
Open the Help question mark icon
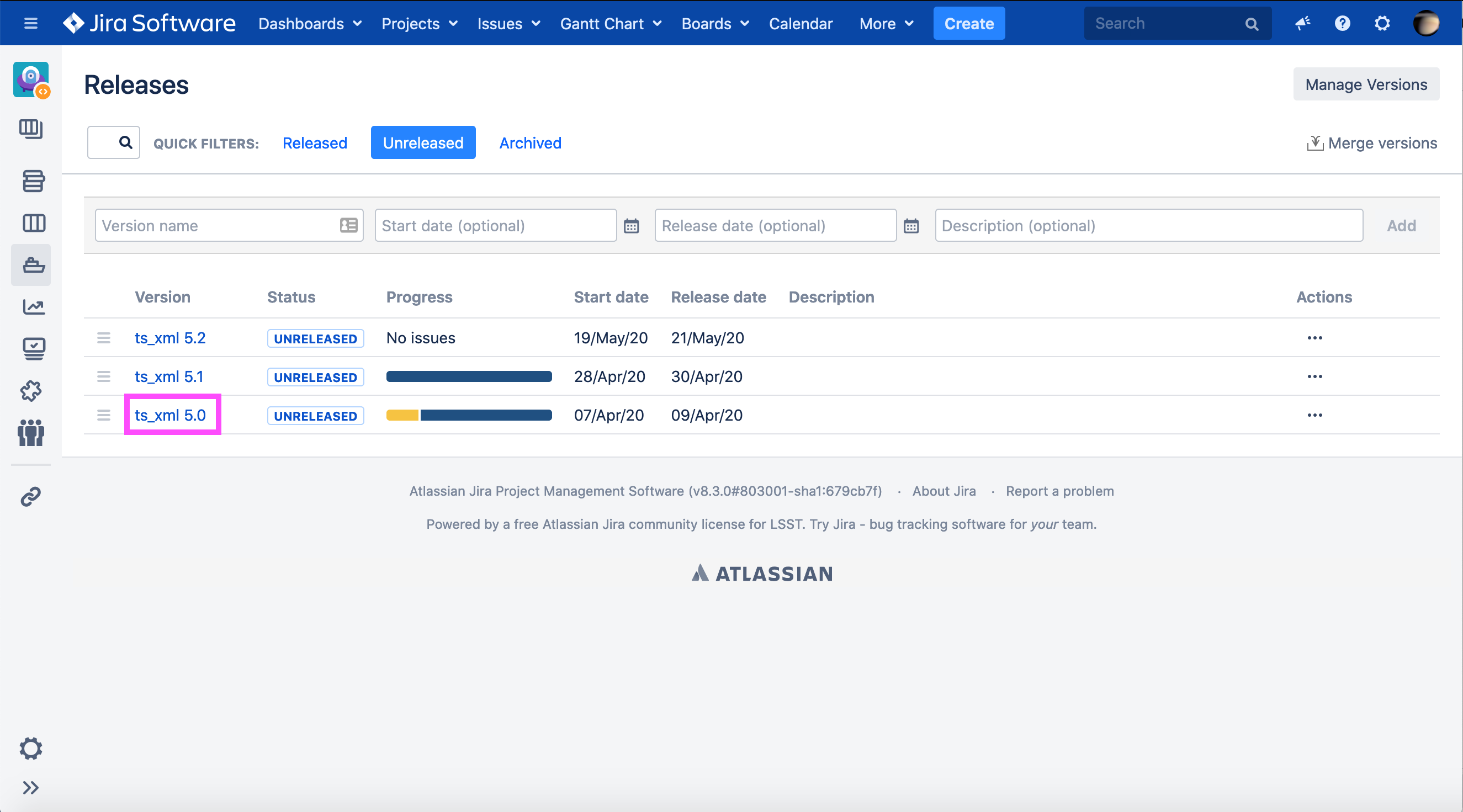pyautogui.click(x=1342, y=23)
